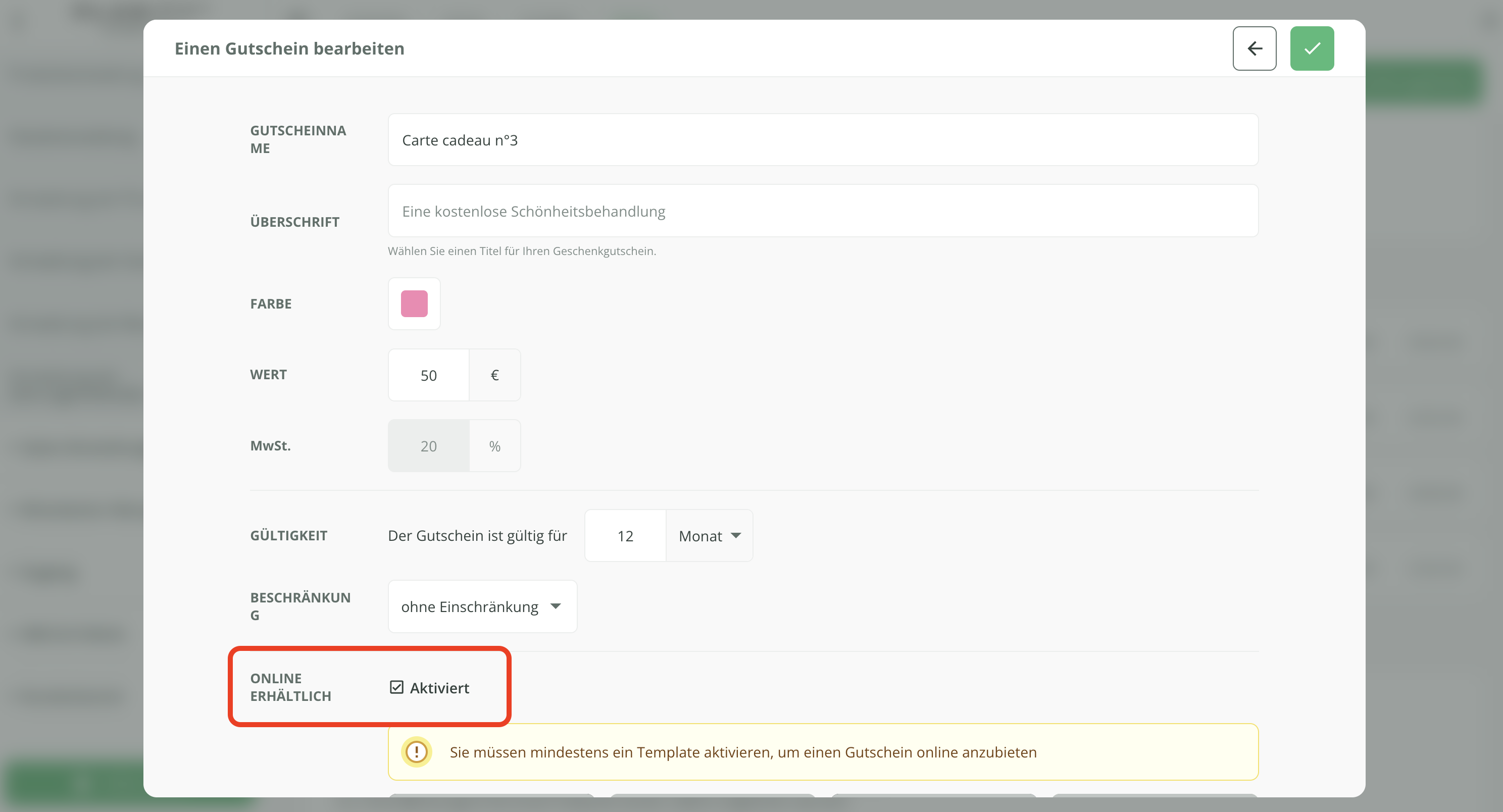Click the back arrow button
Screen dimensions: 1503x812
[x=1254, y=48]
